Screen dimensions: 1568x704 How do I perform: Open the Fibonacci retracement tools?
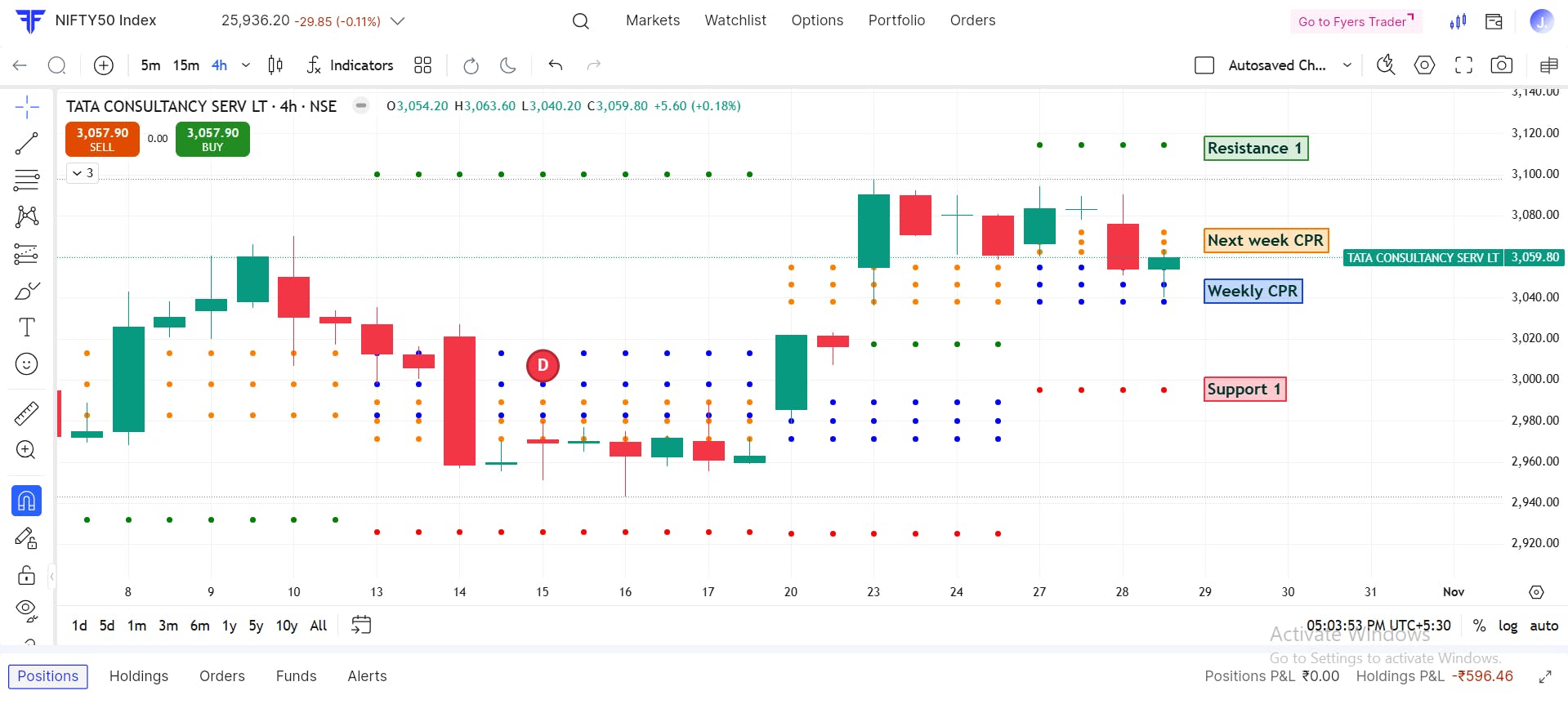pos(27,180)
